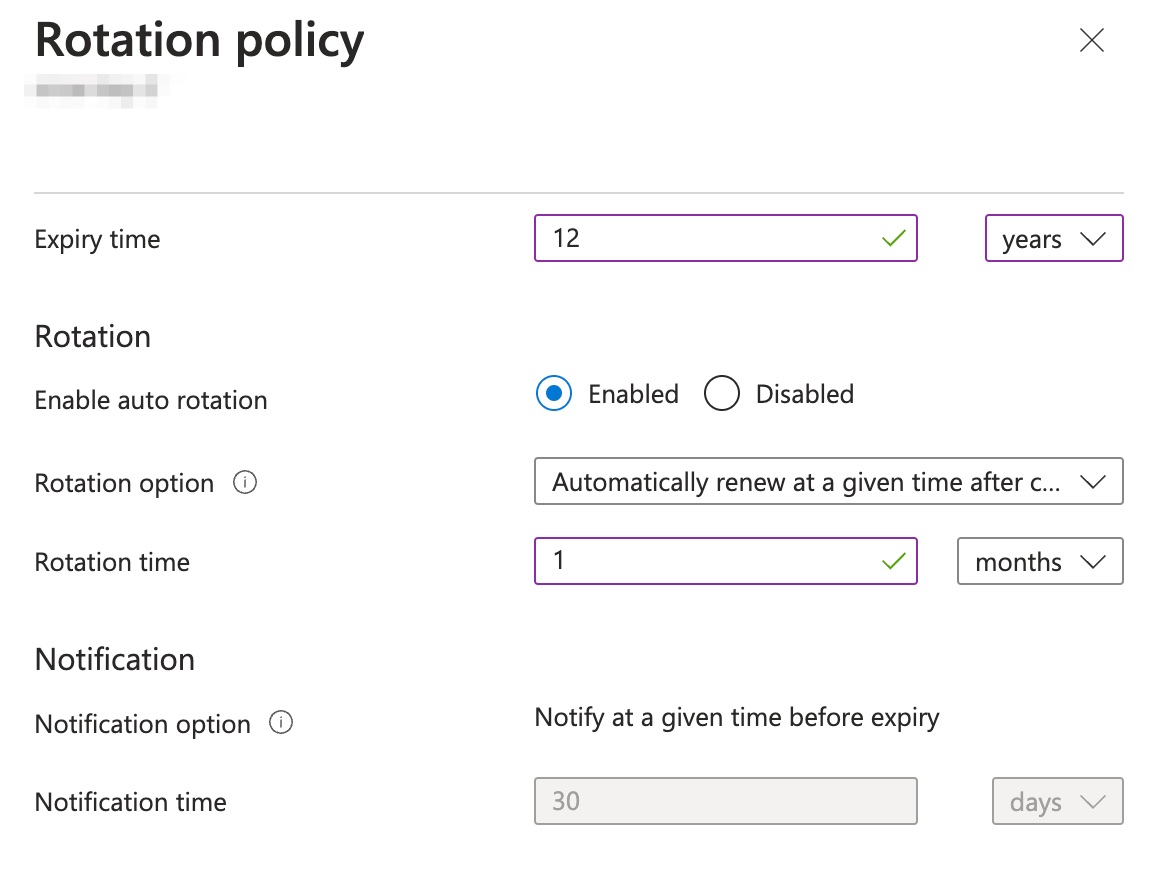This screenshot has height=870, width=1150.
Task: Select the Enabled radio button
Action: point(553,393)
